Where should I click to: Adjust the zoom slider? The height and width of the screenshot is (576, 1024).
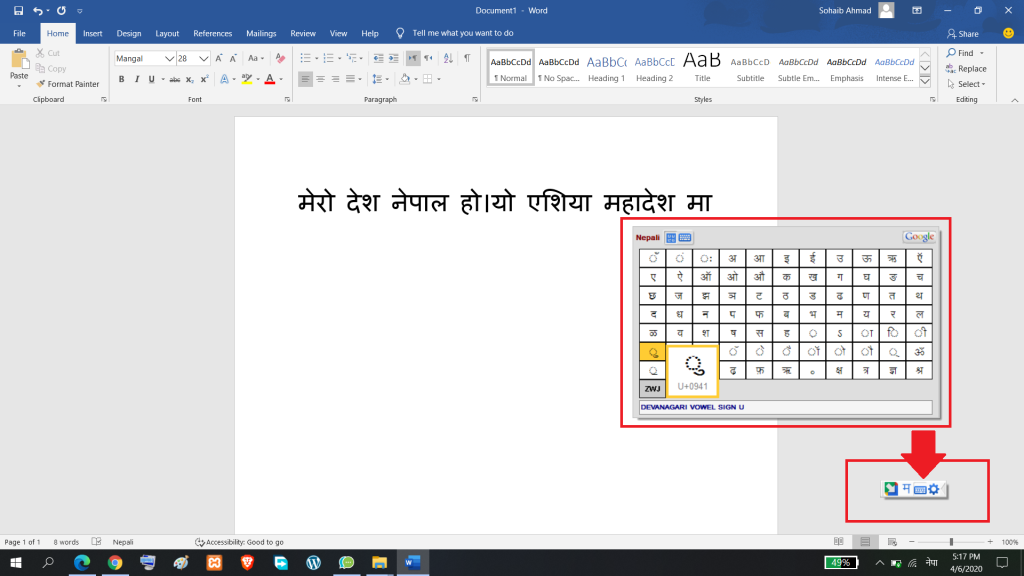951,542
